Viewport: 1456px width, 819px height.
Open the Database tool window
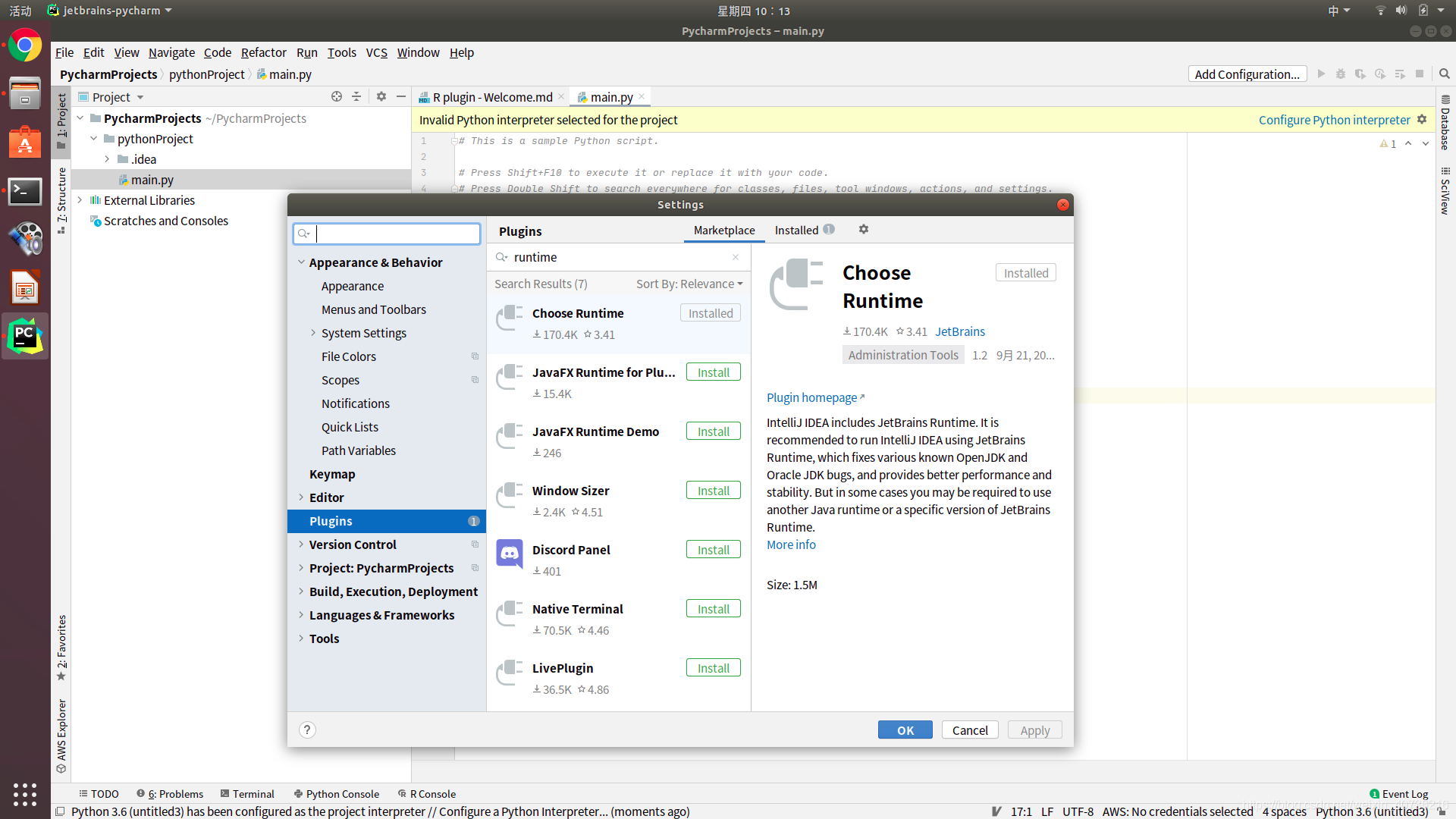coord(1445,123)
